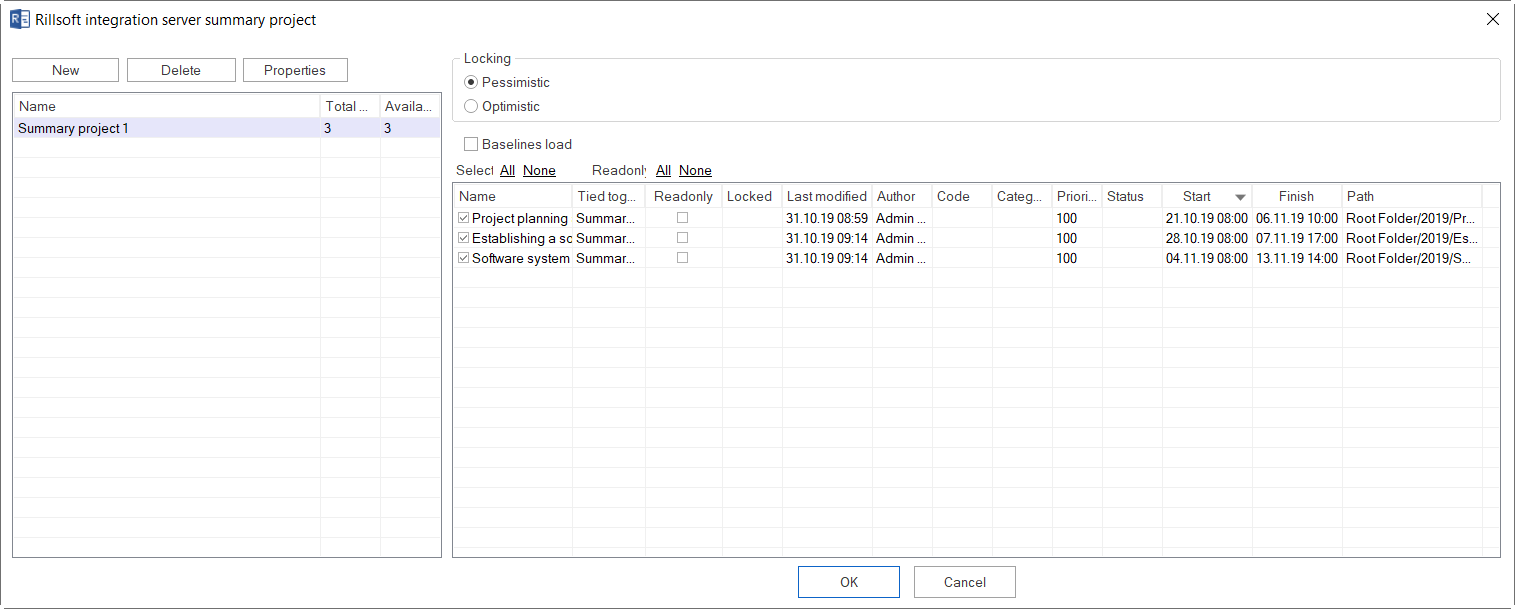
Task: Sort summary projects by Name column header
Action: 167,106
